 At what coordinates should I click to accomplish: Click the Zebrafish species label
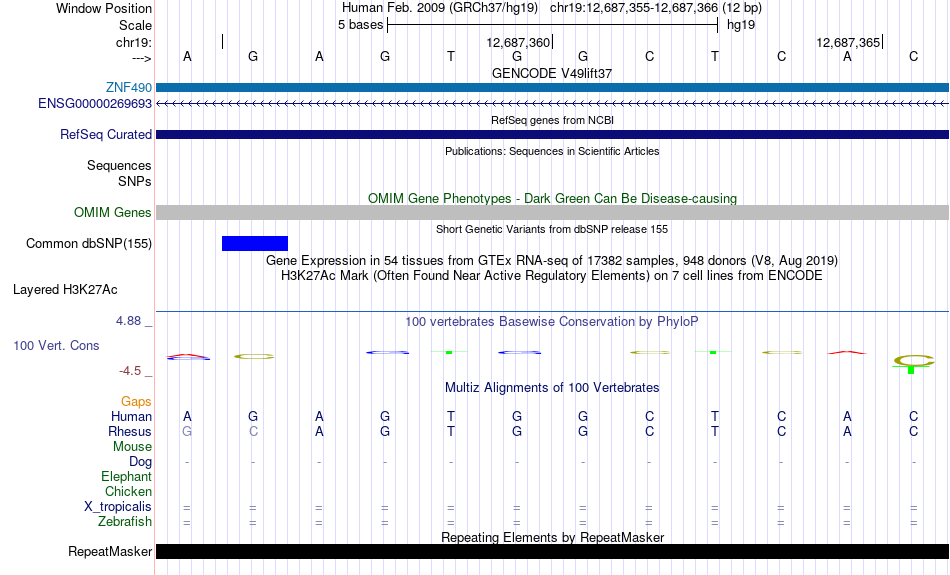point(125,522)
